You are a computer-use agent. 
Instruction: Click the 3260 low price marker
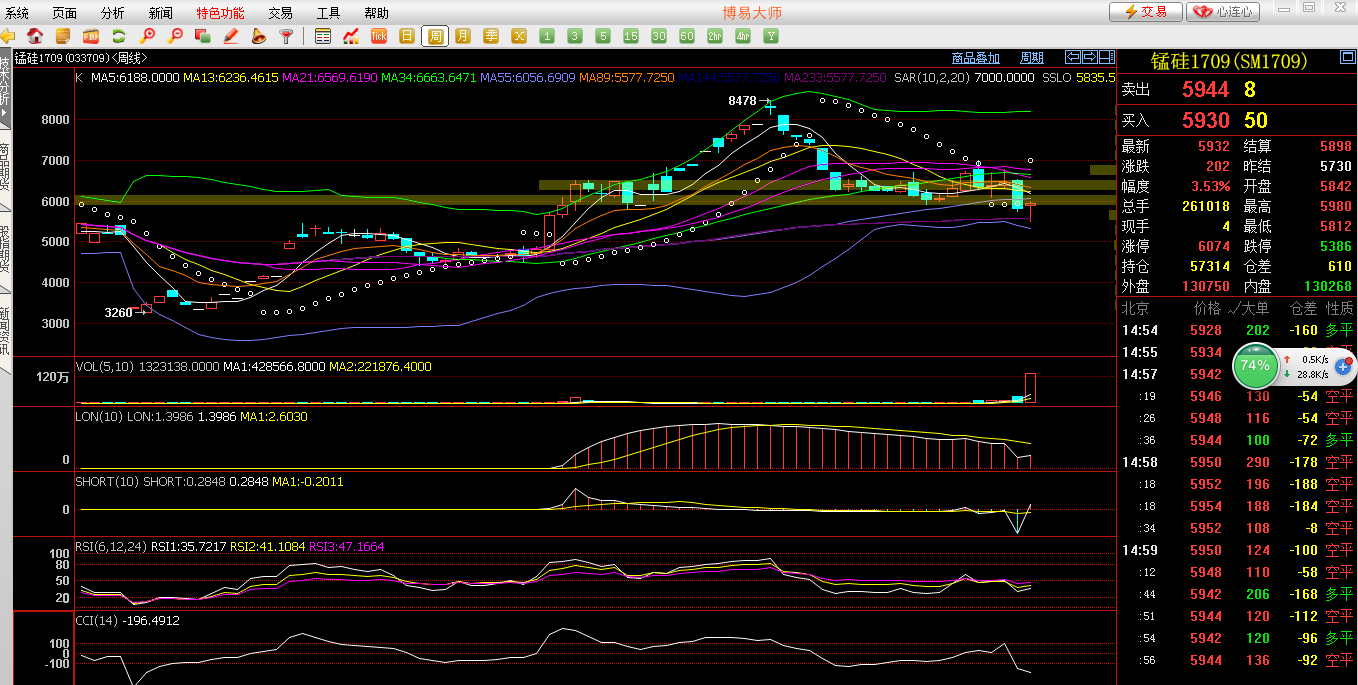pyautogui.click(x=118, y=313)
